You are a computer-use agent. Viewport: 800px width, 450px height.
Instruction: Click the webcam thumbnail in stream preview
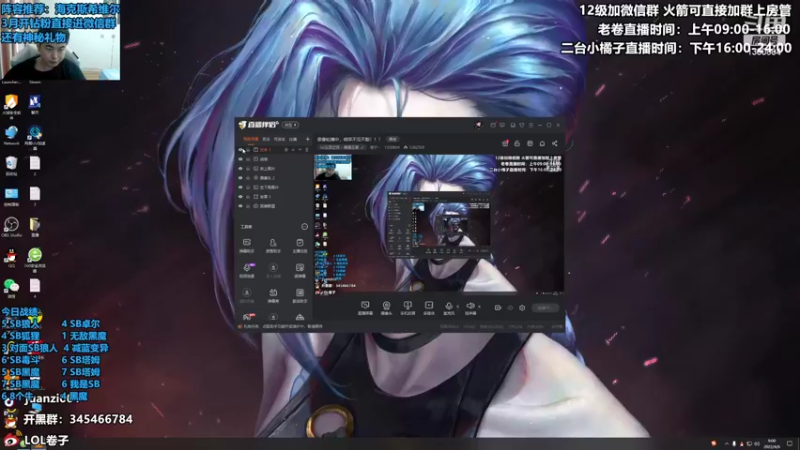click(x=333, y=167)
